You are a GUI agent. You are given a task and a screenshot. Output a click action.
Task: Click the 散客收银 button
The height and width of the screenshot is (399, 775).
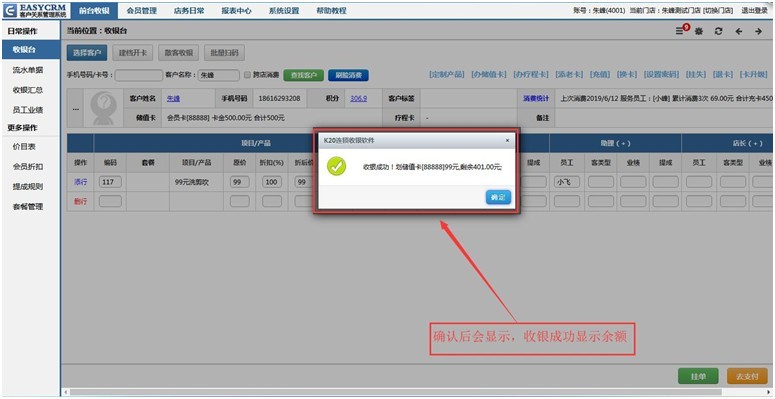click(178, 52)
